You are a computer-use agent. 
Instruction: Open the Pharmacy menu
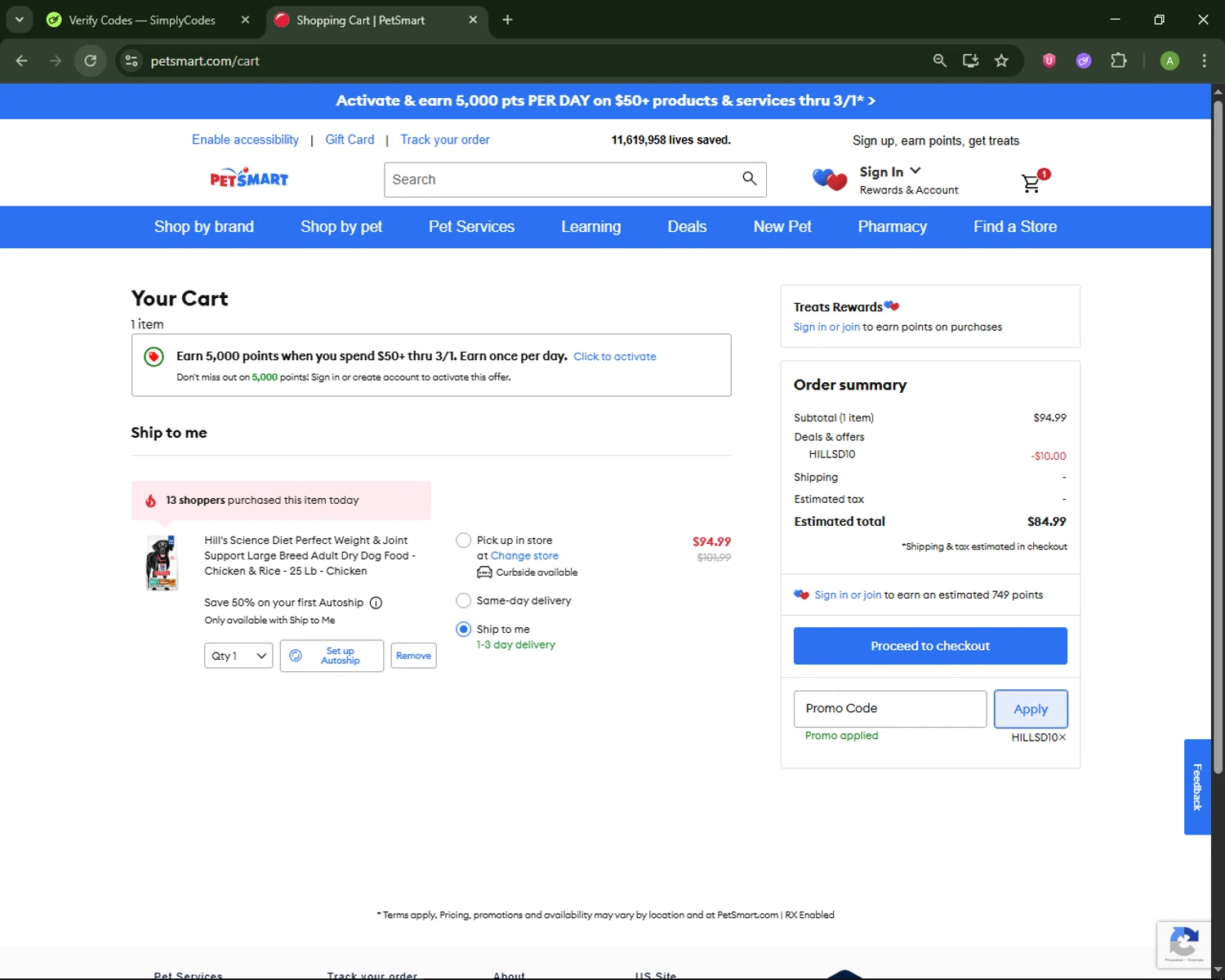point(892,227)
